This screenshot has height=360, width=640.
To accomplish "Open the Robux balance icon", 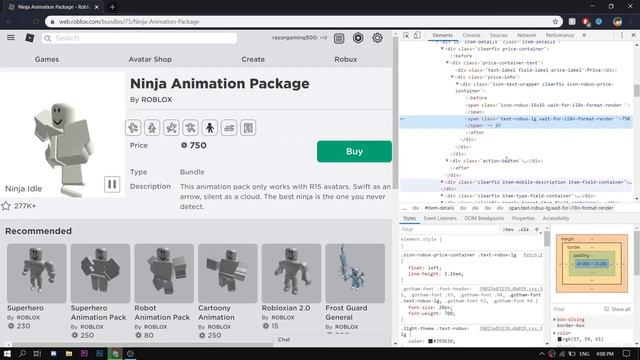I will pyautogui.click(x=358, y=38).
